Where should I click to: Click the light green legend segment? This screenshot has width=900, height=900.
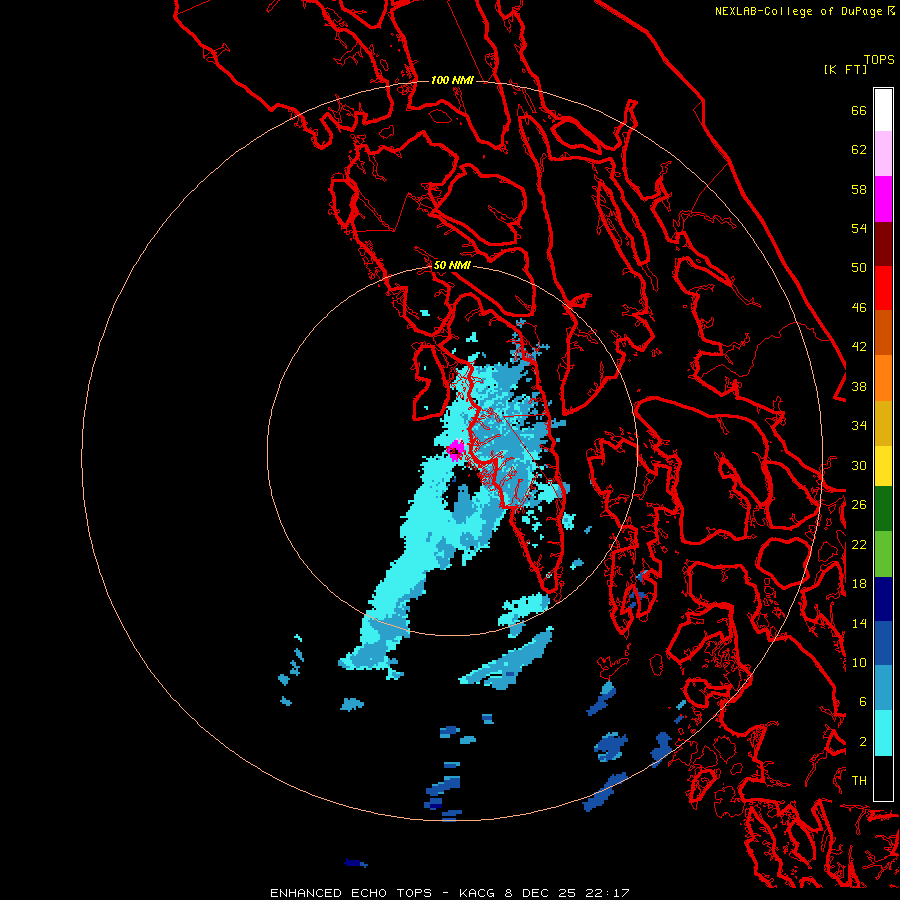point(883,554)
